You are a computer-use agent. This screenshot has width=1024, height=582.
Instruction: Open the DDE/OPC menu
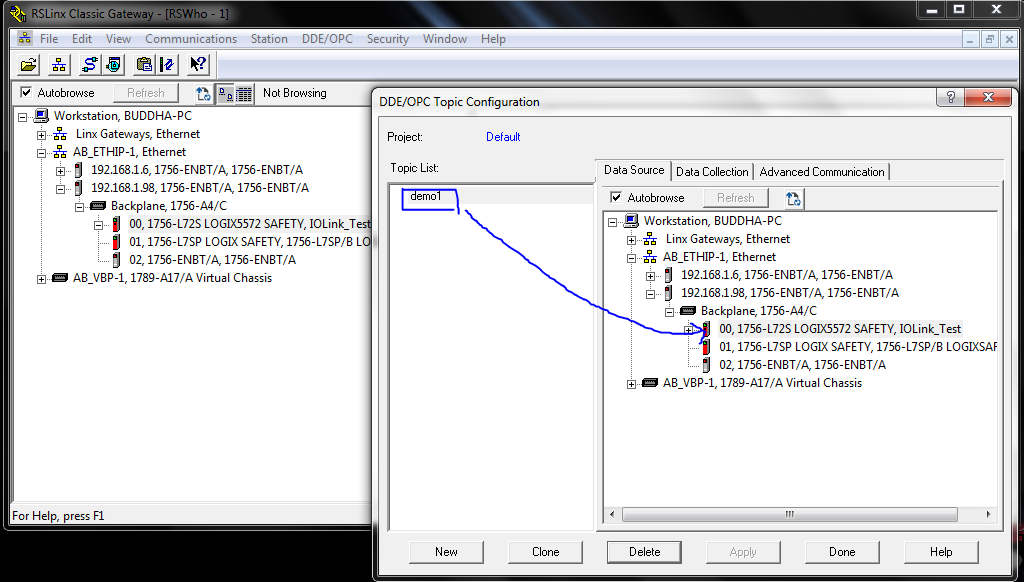pyautogui.click(x=327, y=39)
